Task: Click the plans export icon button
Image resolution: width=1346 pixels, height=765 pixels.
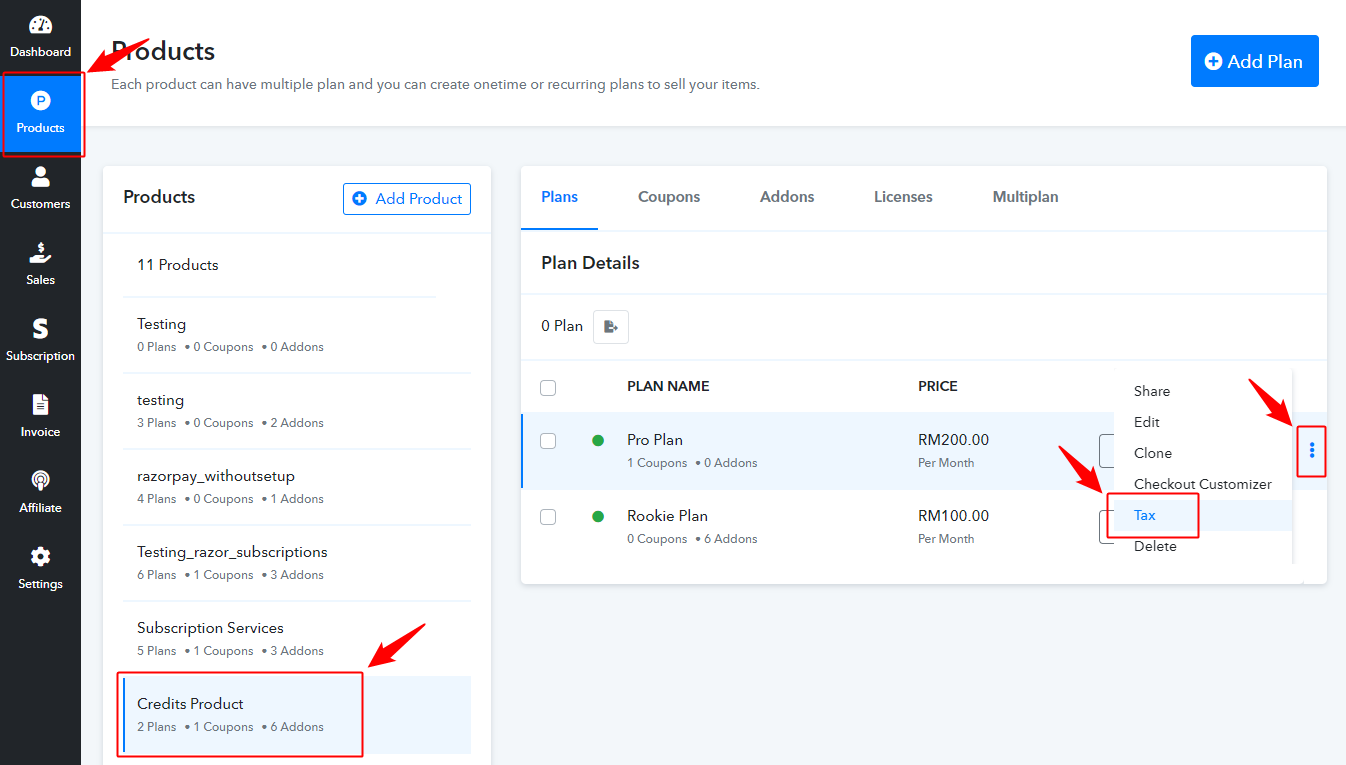Action: click(611, 326)
